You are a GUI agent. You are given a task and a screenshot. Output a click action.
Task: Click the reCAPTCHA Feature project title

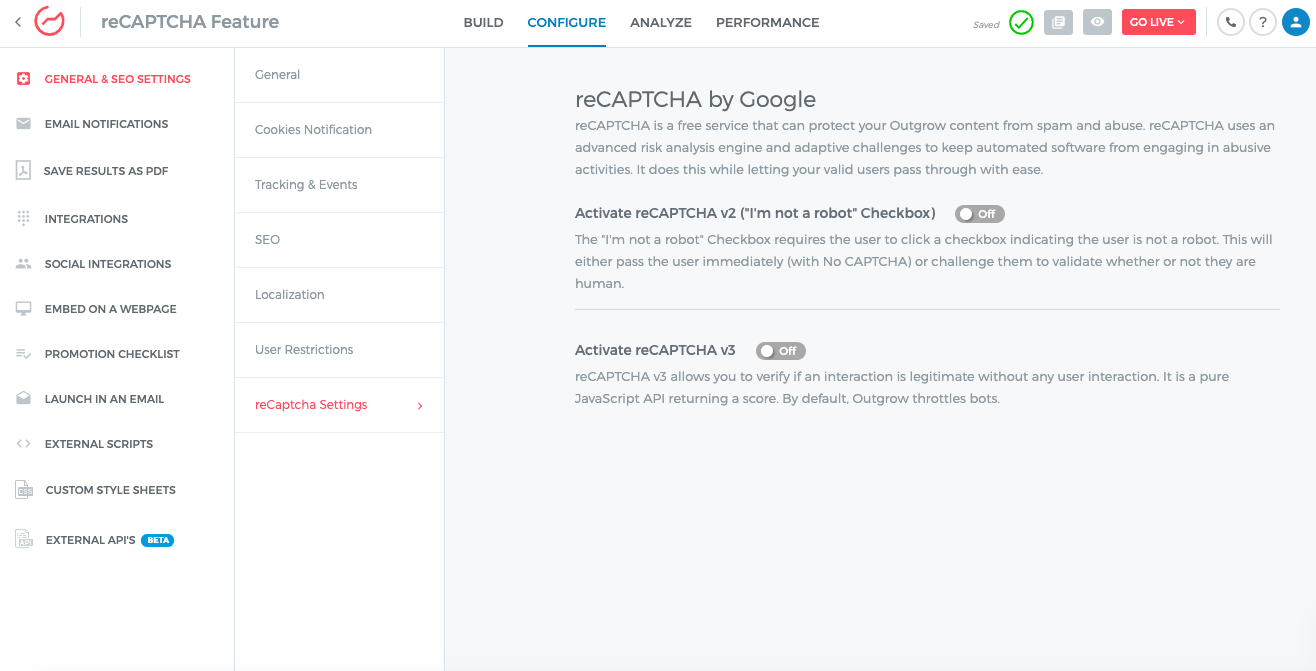click(190, 22)
